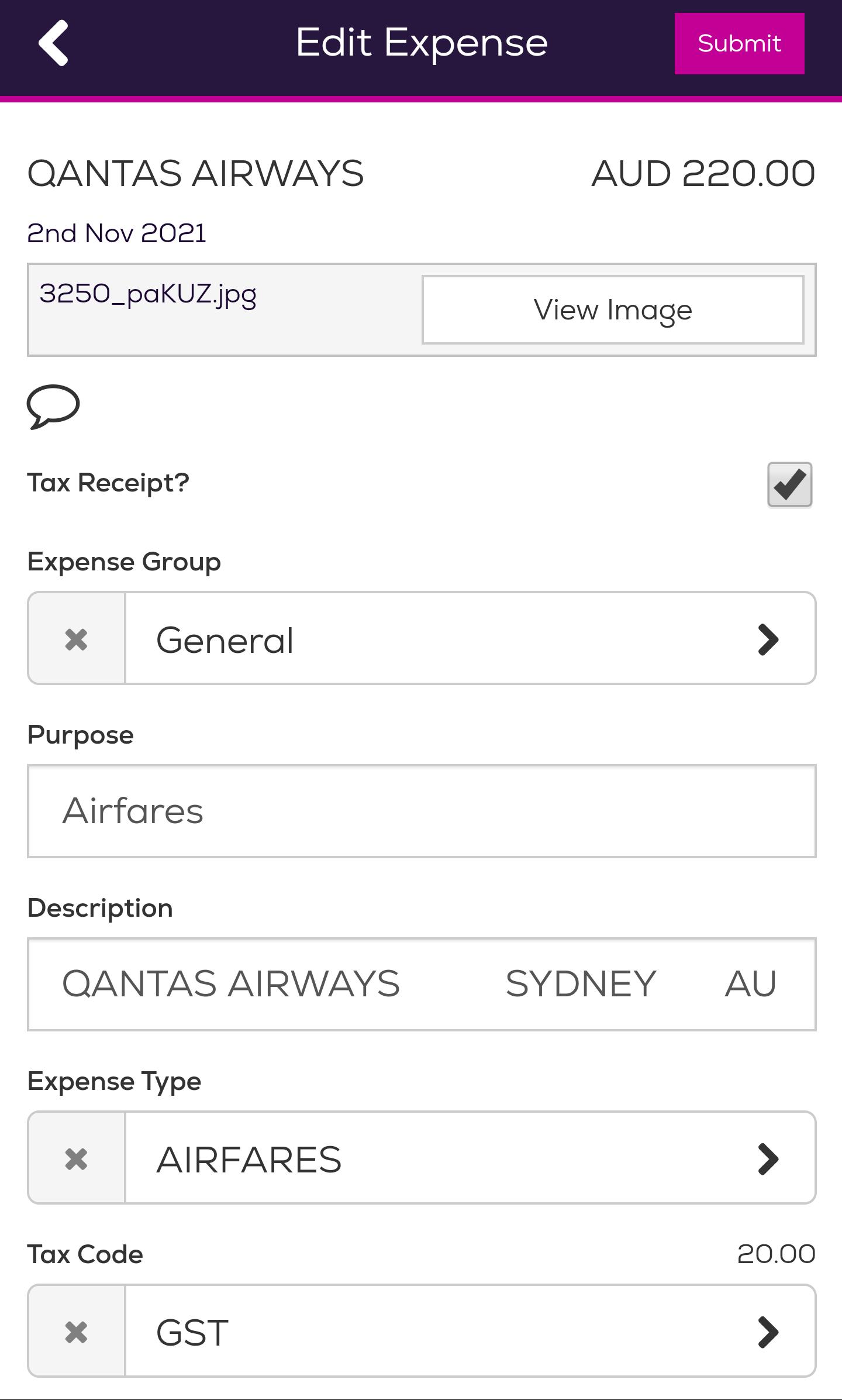The height and width of the screenshot is (1400, 842).
Task: Tap the 20.00 tax amount
Action: click(x=776, y=1254)
